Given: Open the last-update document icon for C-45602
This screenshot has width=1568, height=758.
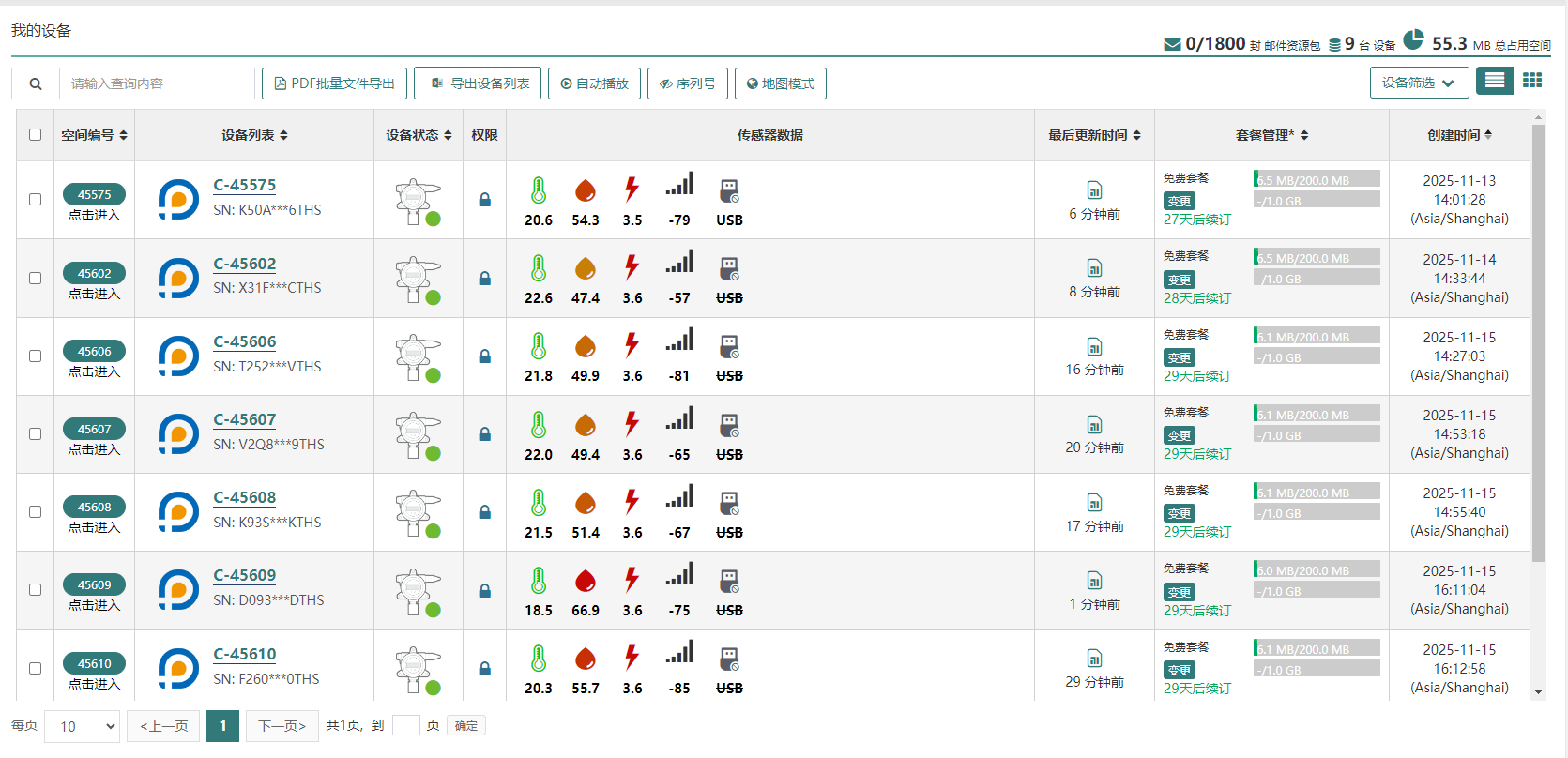Looking at the screenshot, I should tap(1094, 268).
